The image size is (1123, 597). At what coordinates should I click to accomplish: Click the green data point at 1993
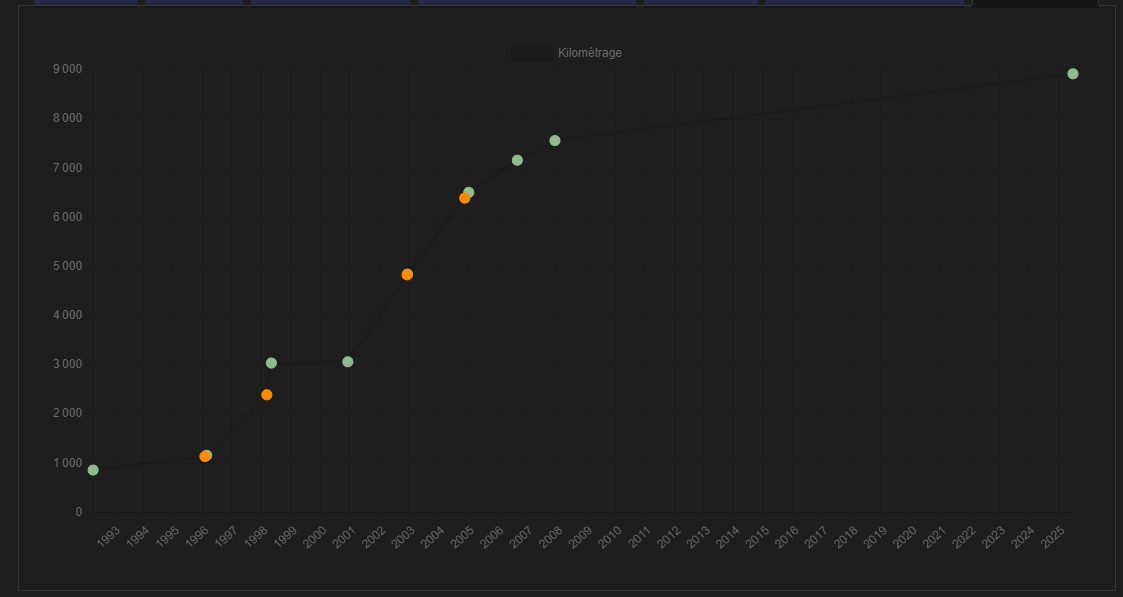coord(93,470)
